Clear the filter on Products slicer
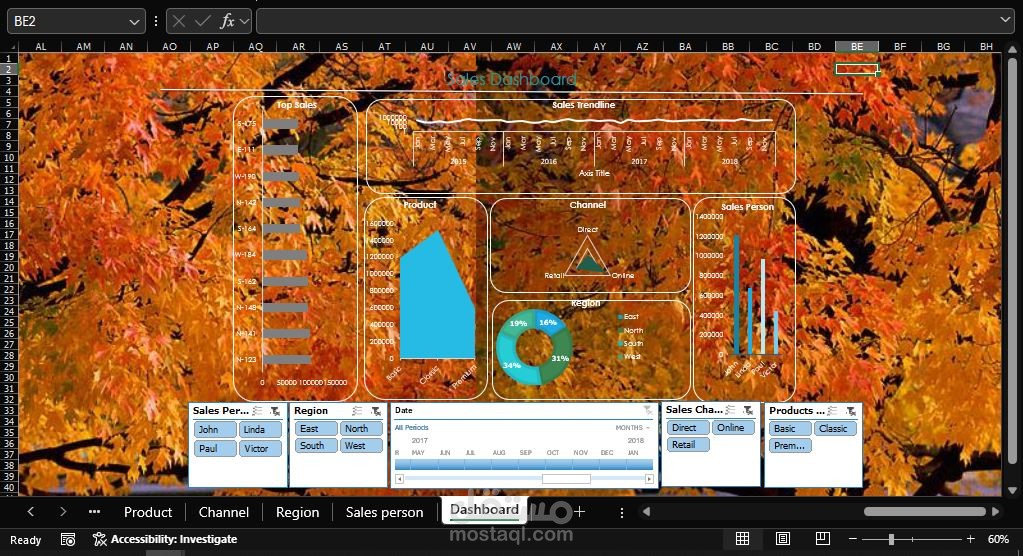 (x=851, y=410)
